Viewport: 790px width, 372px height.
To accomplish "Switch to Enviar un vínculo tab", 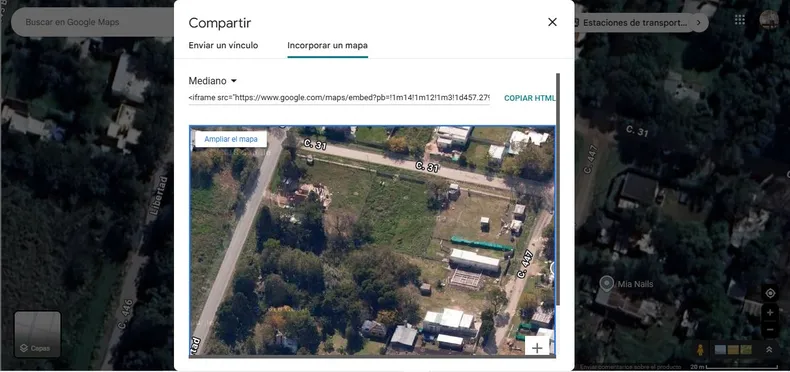I will (223, 45).
